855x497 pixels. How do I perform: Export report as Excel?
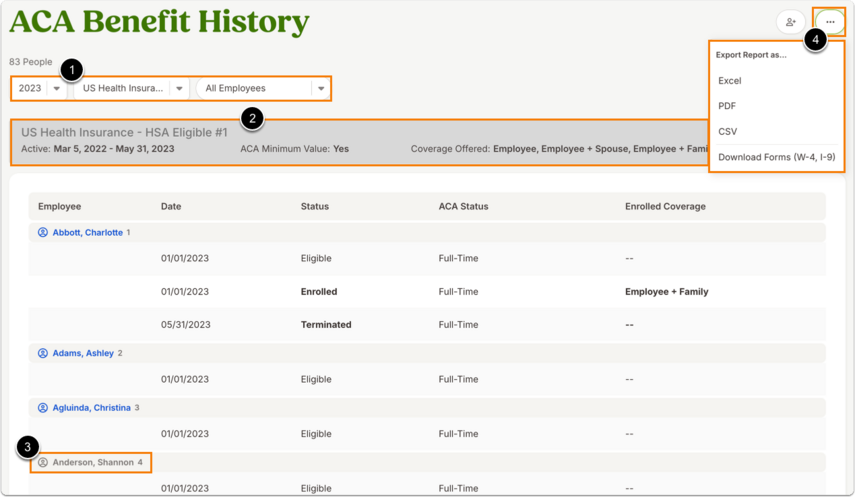(730, 81)
